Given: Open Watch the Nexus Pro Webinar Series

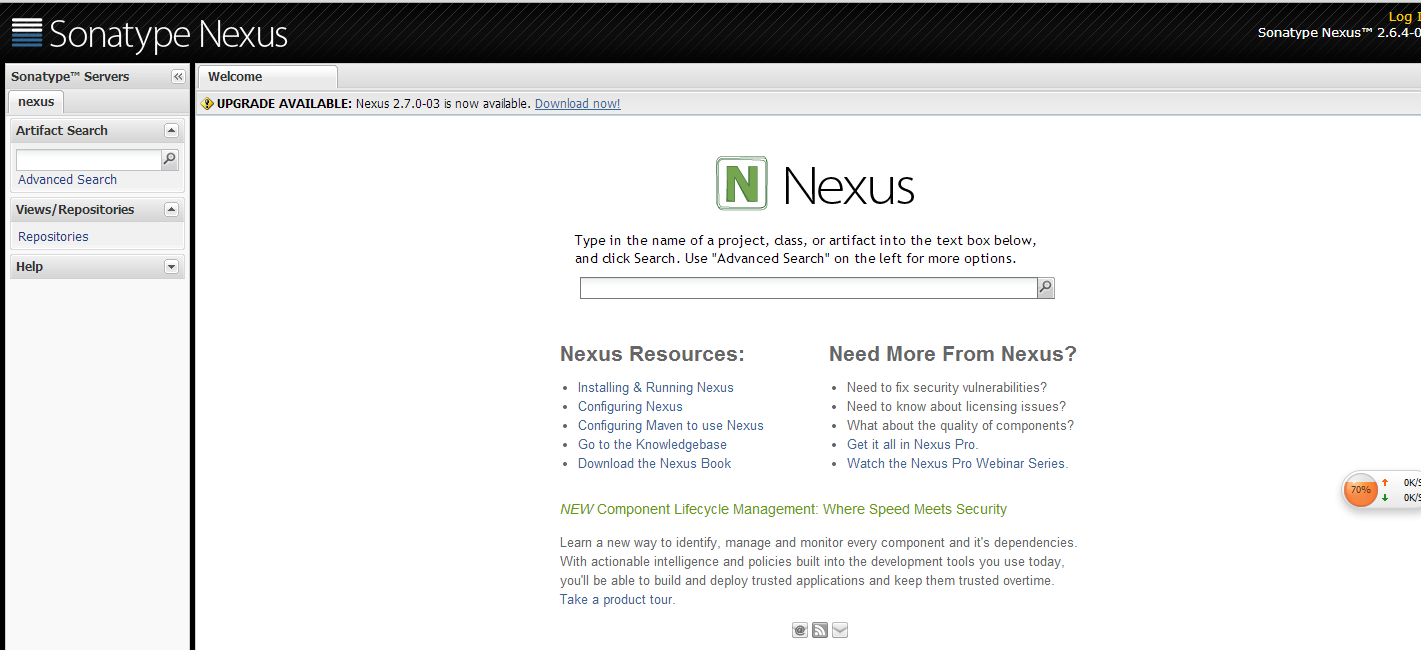Looking at the screenshot, I should [x=957, y=464].
